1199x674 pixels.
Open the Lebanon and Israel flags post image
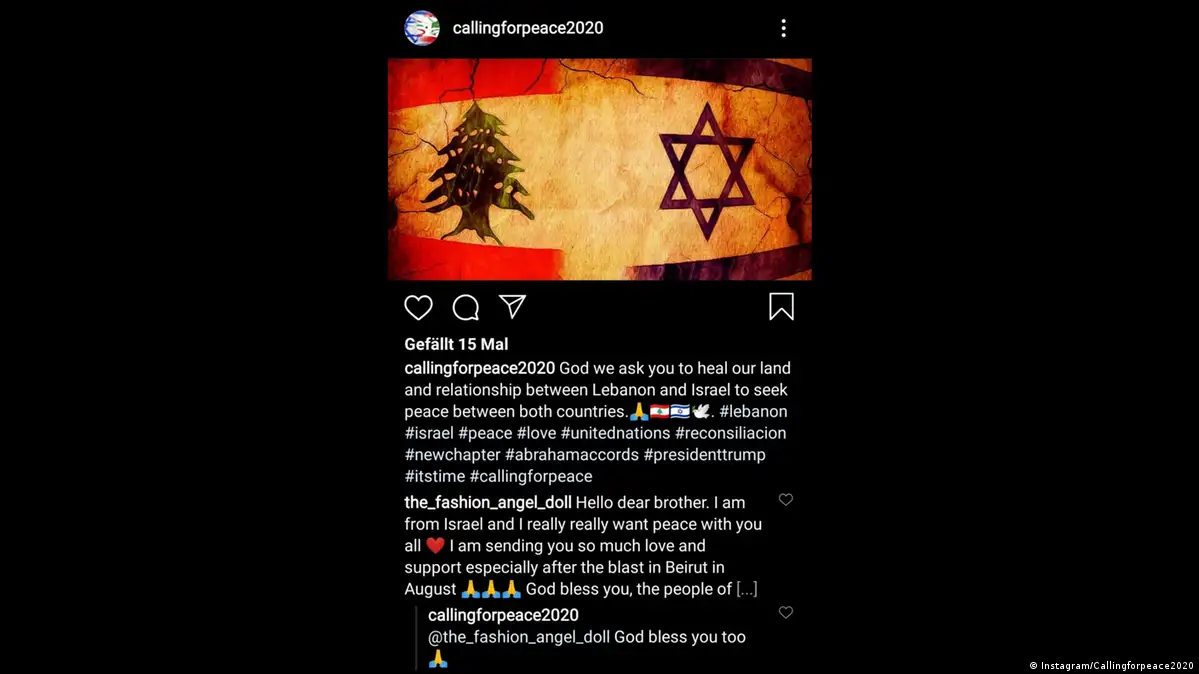coord(600,169)
